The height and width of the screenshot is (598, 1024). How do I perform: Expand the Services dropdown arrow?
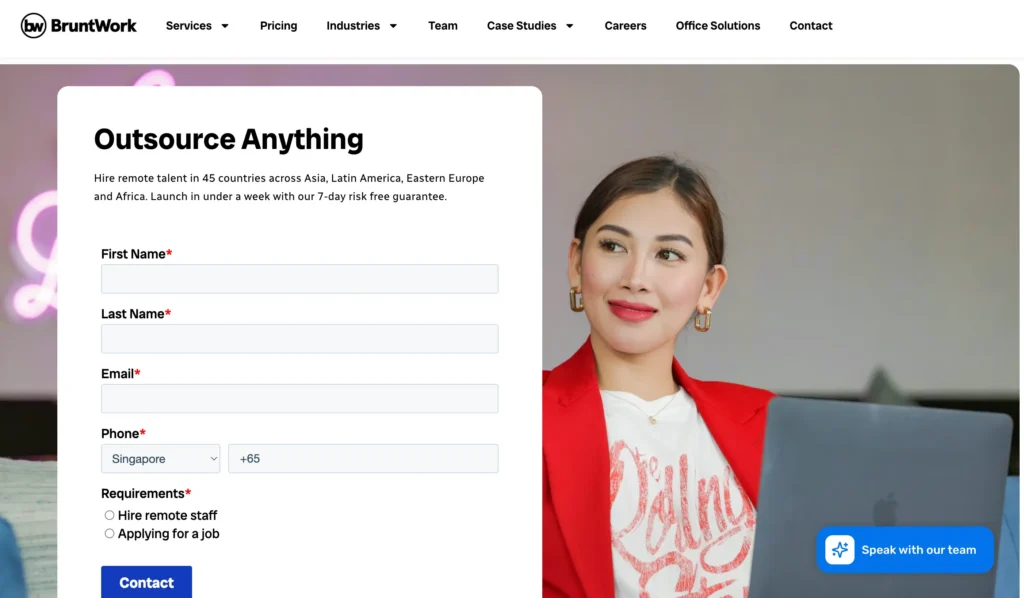[225, 26]
